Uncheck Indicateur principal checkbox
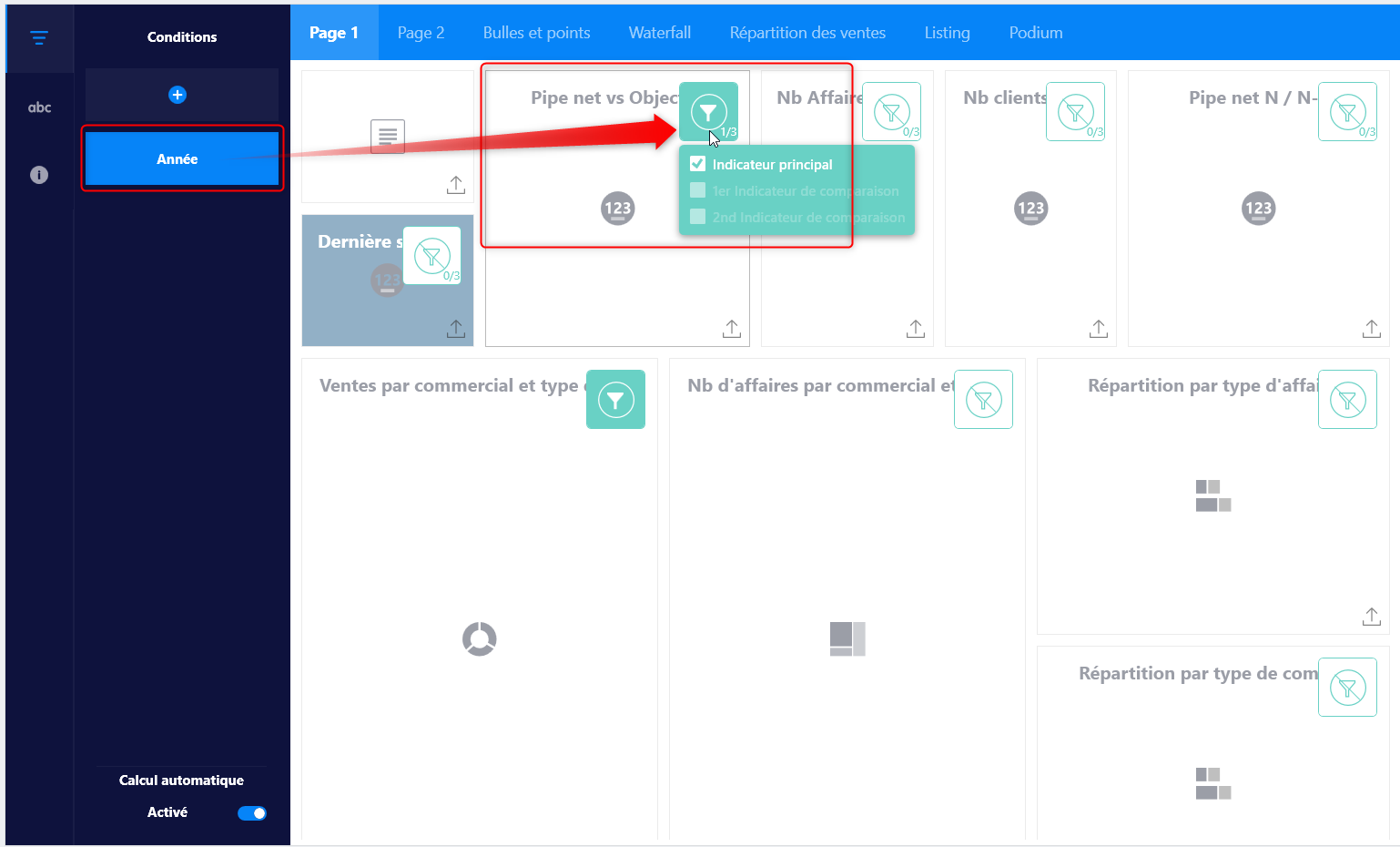This screenshot has width=1400, height=847. click(x=698, y=164)
